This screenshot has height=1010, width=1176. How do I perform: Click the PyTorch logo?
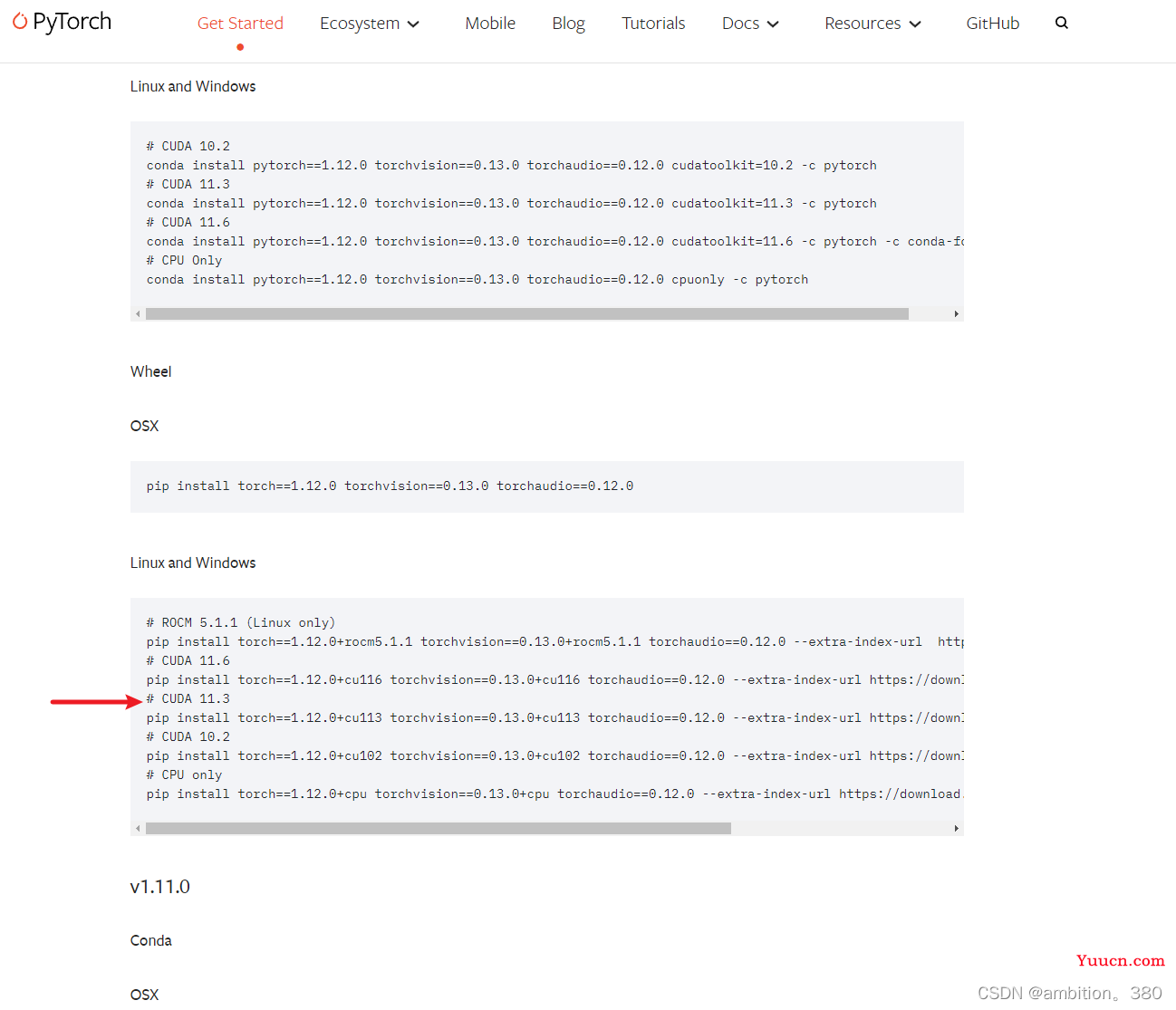(62, 22)
